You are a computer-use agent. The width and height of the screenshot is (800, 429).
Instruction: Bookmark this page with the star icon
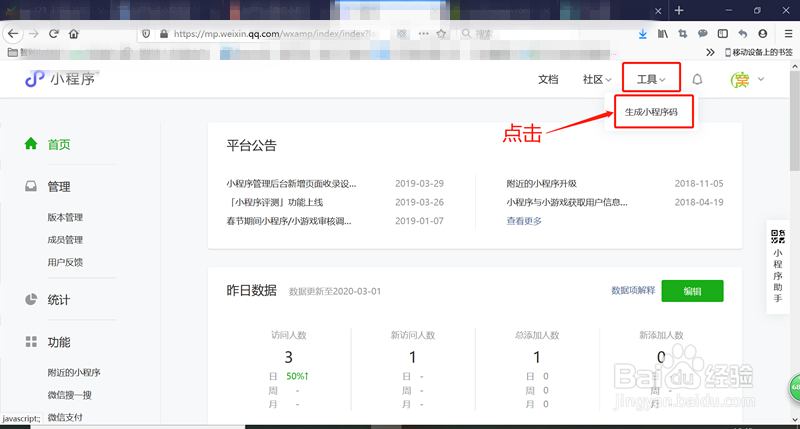point(441,34)
